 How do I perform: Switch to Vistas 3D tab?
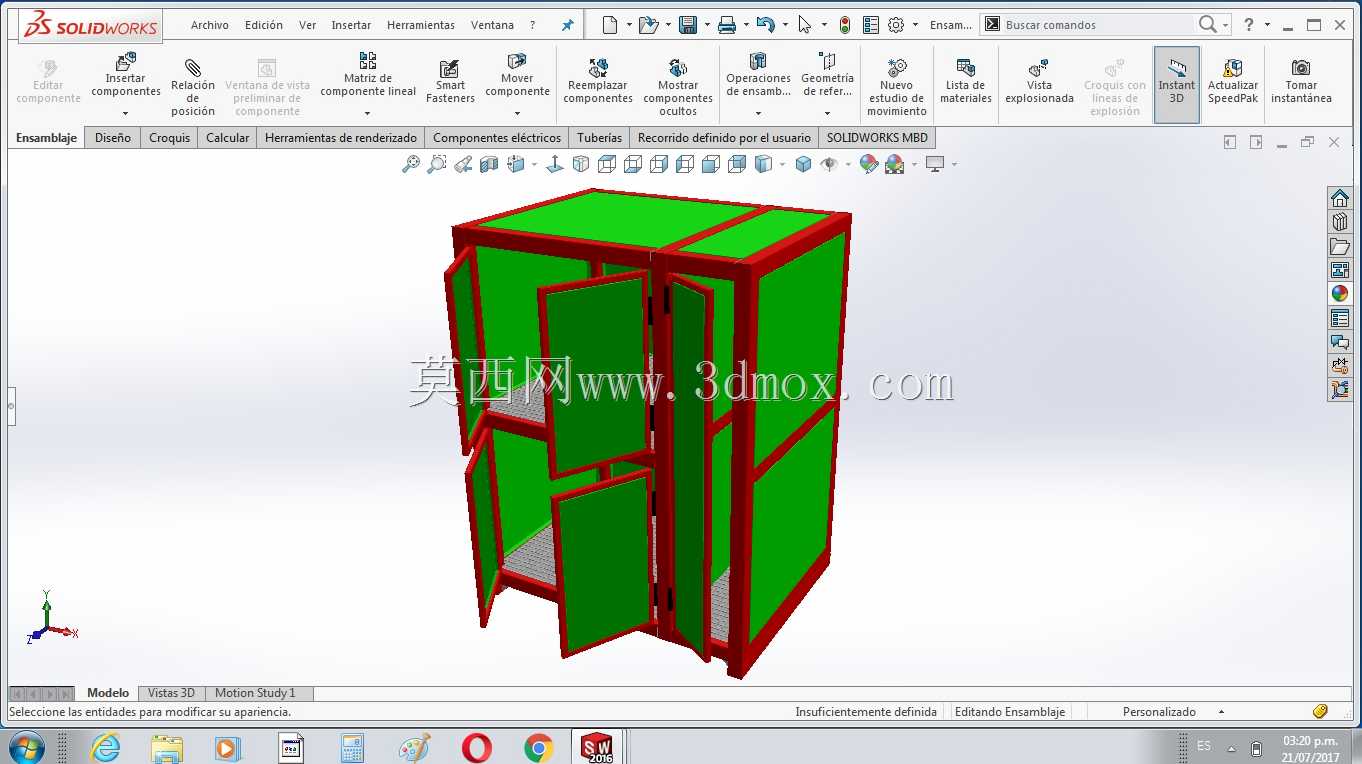(x=171, y=693)
